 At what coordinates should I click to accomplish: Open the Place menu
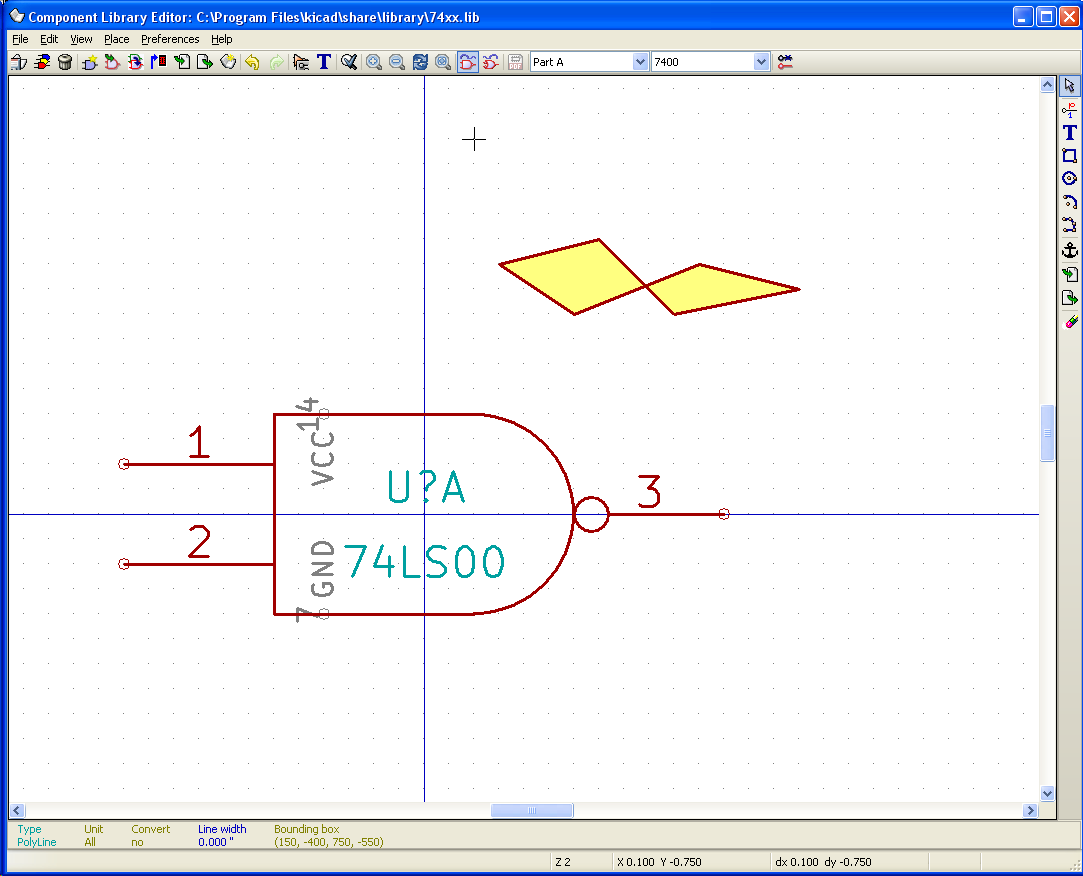pyautogui.click(x=116, y=39)
